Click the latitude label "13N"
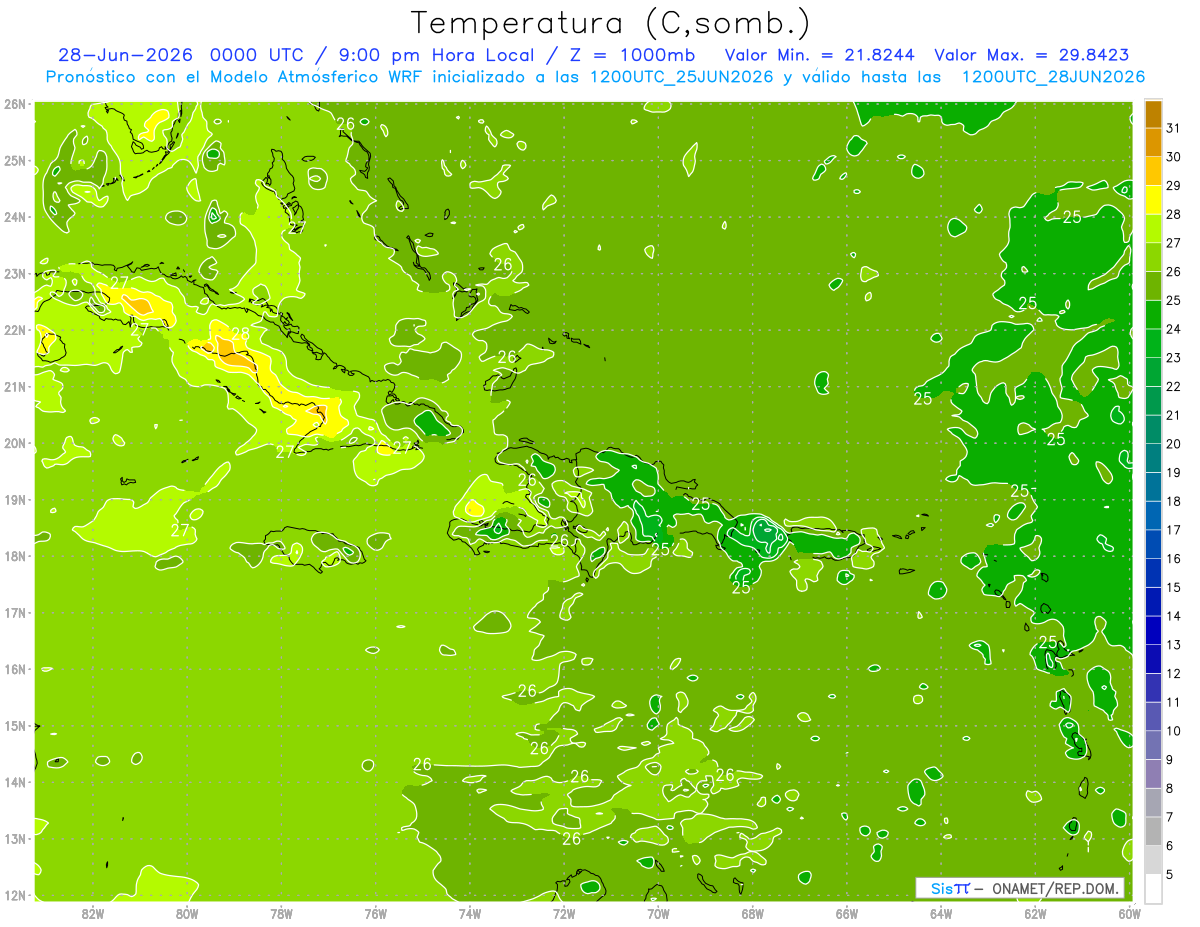 (15, 838)
